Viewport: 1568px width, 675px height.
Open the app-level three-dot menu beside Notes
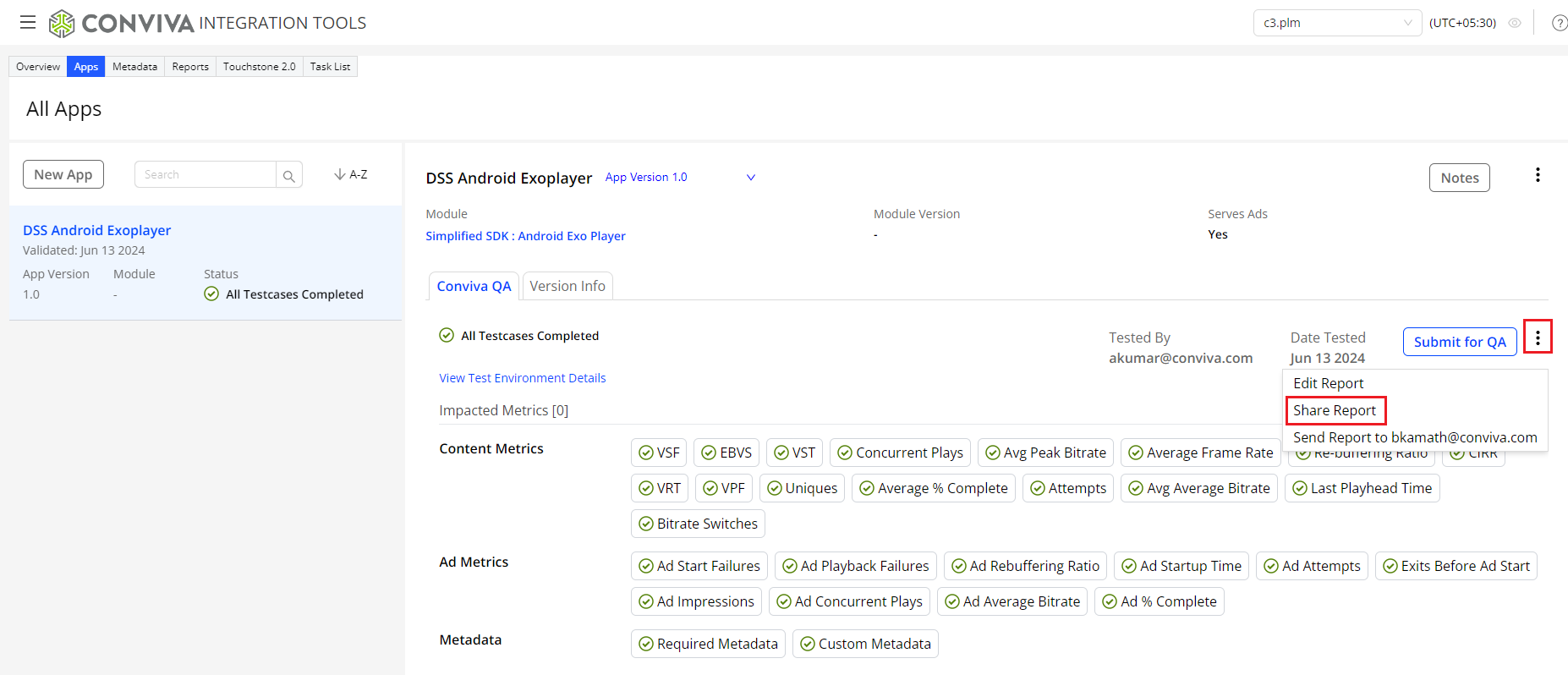pos(1538,175)
